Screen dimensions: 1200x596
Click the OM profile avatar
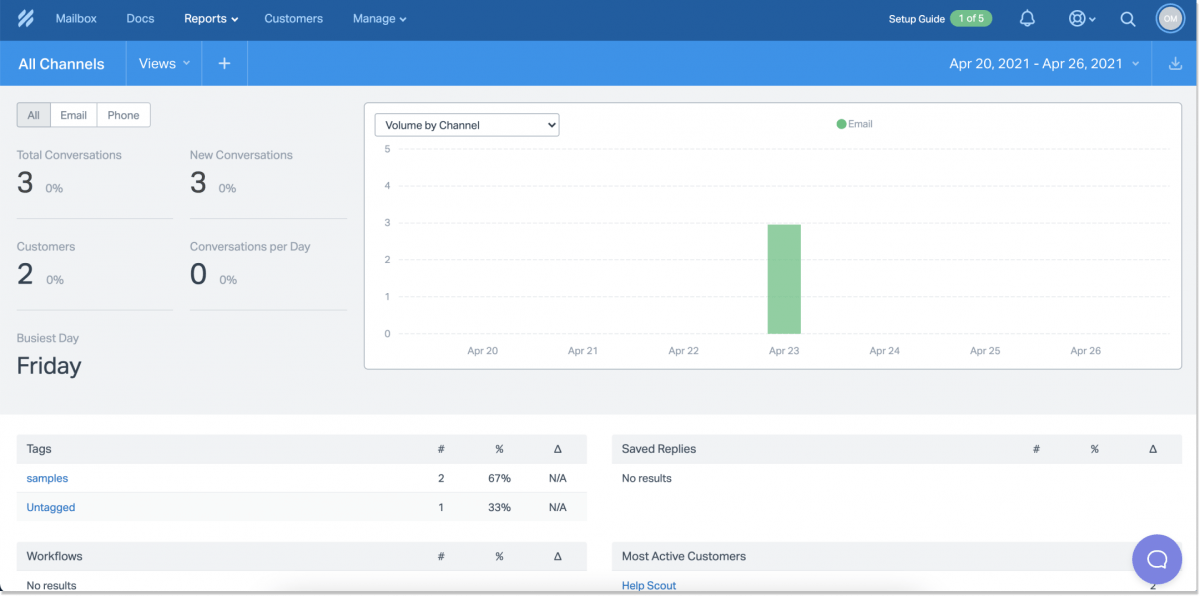point(1170,18)
